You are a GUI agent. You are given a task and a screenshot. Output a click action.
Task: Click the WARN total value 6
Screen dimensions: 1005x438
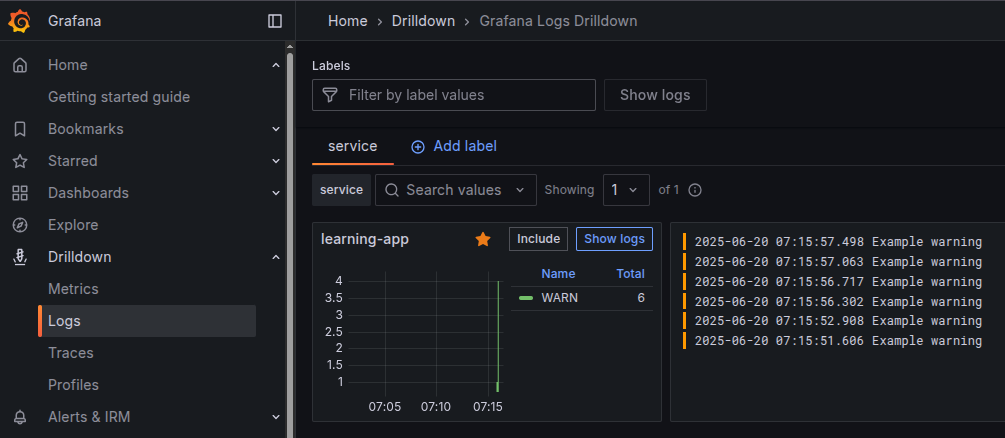641,298
